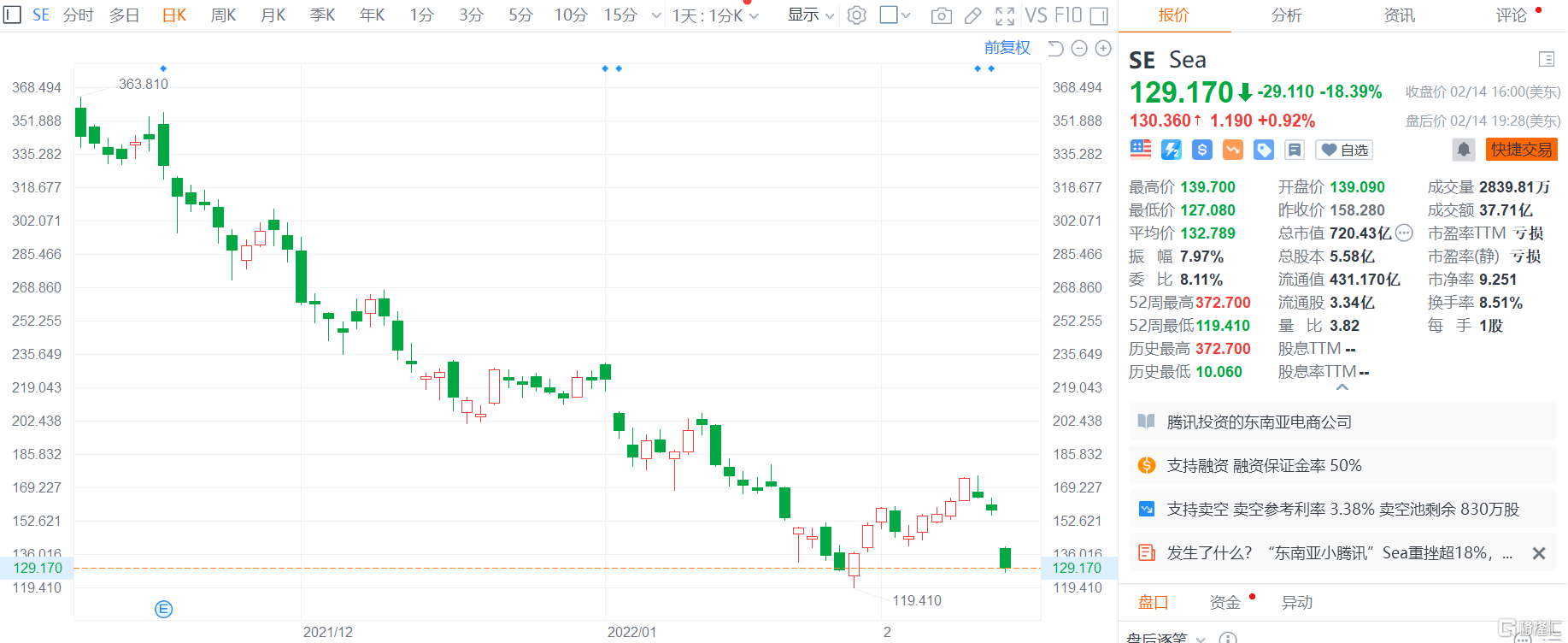The height and width of the screenshot is (643, 1568).
Task: Click the SE ticker label in toolbar
Action: click(41, 15)
